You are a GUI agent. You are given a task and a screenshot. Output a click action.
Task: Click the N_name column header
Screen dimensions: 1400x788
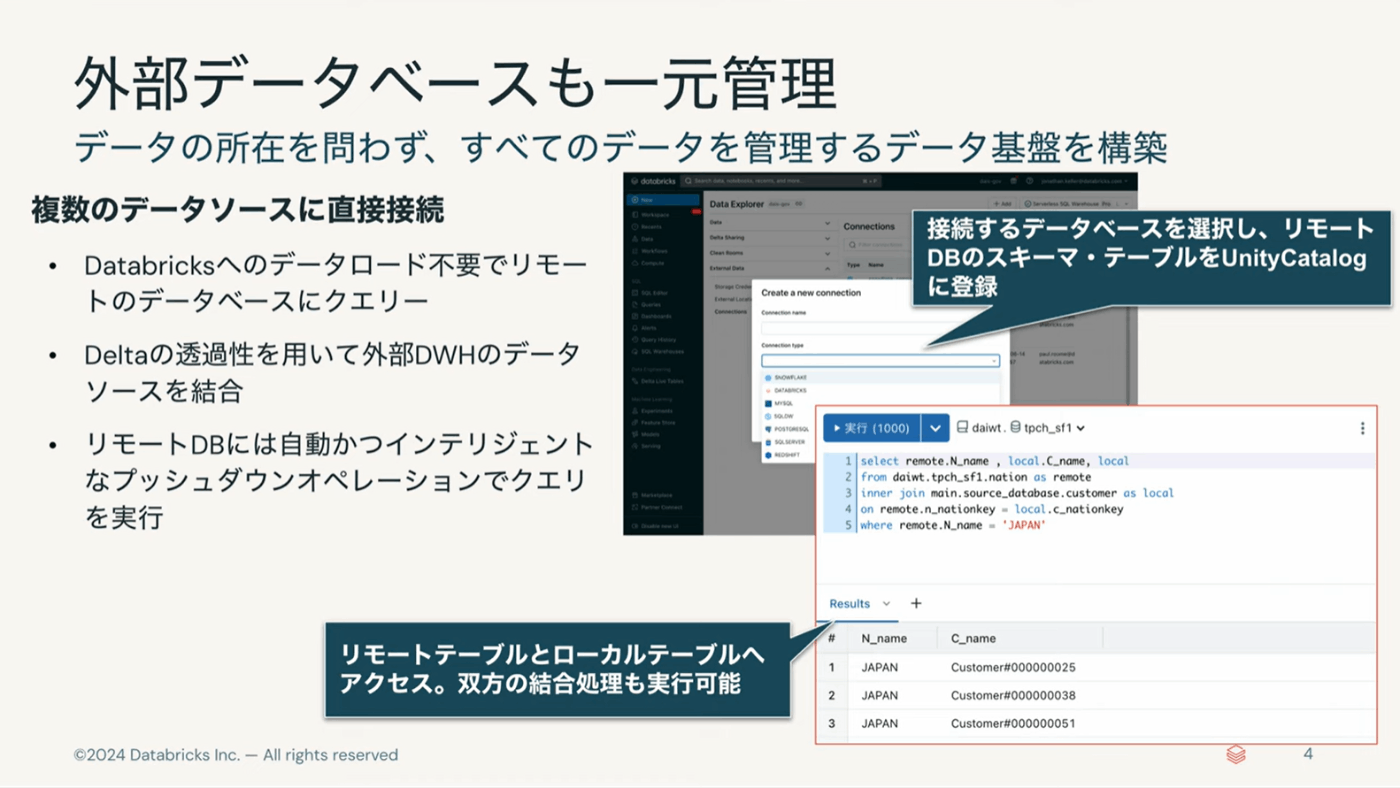pos(884,638)
